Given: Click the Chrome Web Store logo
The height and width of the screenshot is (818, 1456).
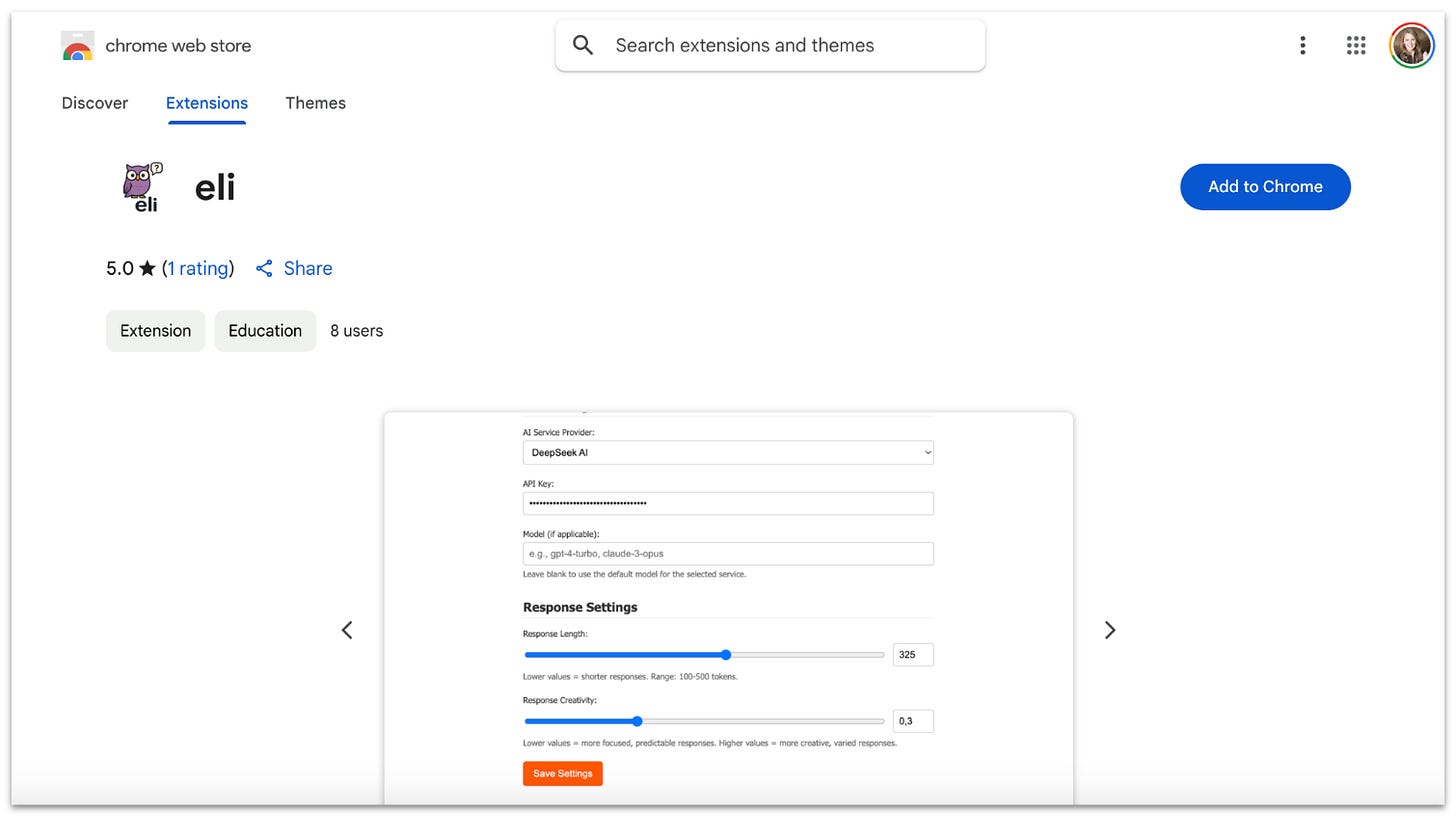Looking at the screenshot, I should [x=77, y=46].
